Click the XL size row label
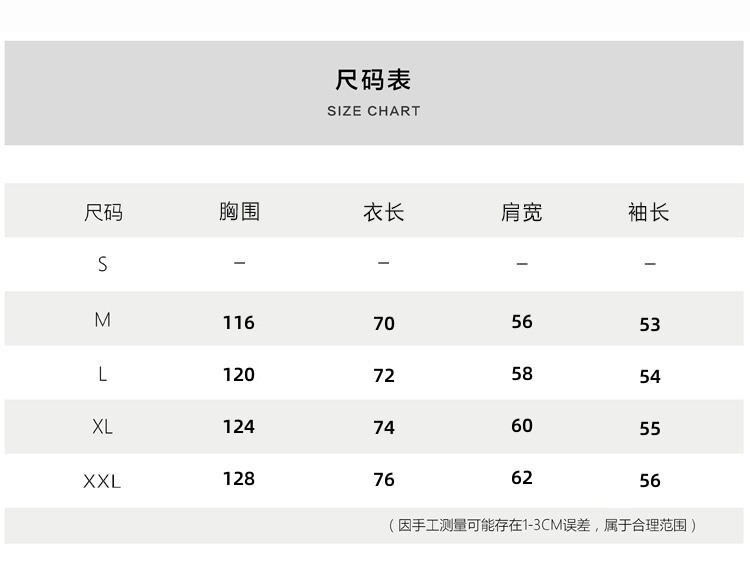Viewport: 750px width, 577px height. click(102, 427)
